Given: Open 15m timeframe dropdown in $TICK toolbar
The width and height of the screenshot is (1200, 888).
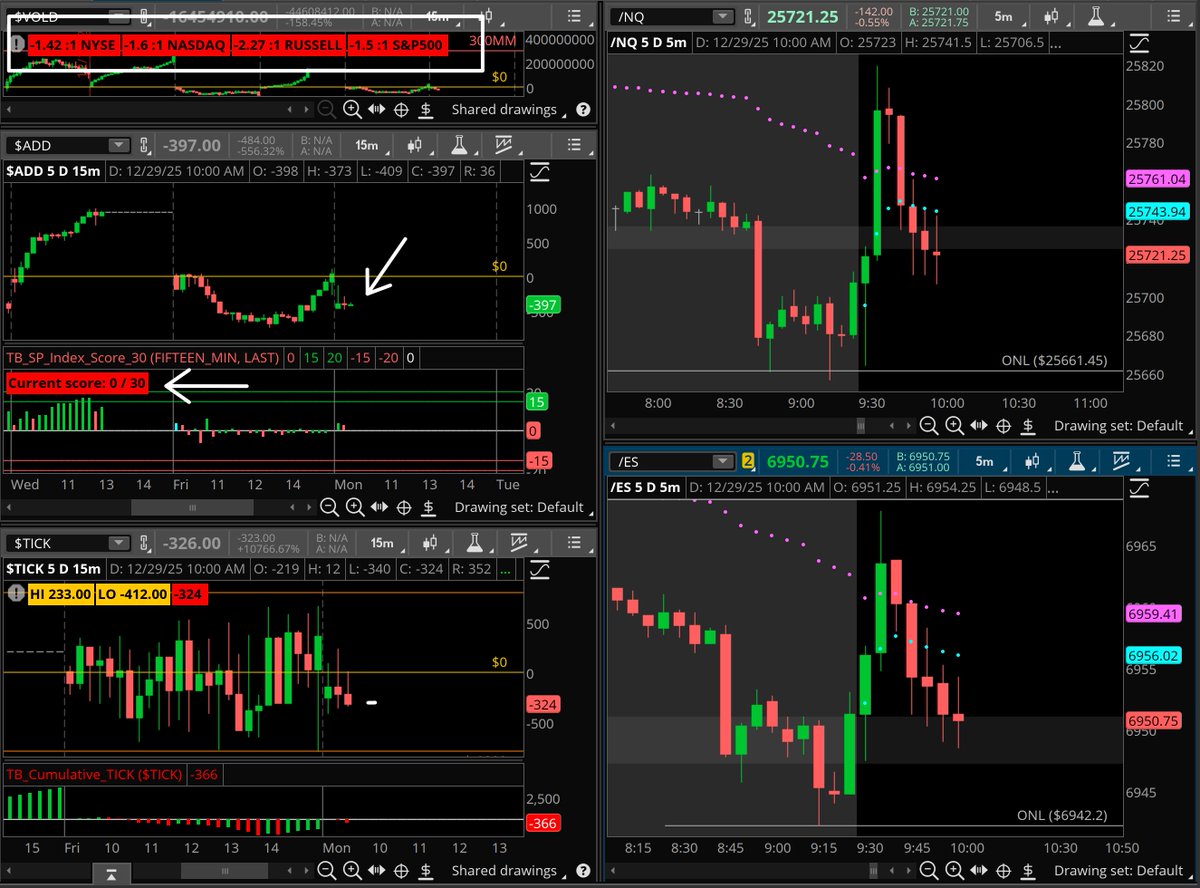Looking at the screenshot, I should click(384, 543).
